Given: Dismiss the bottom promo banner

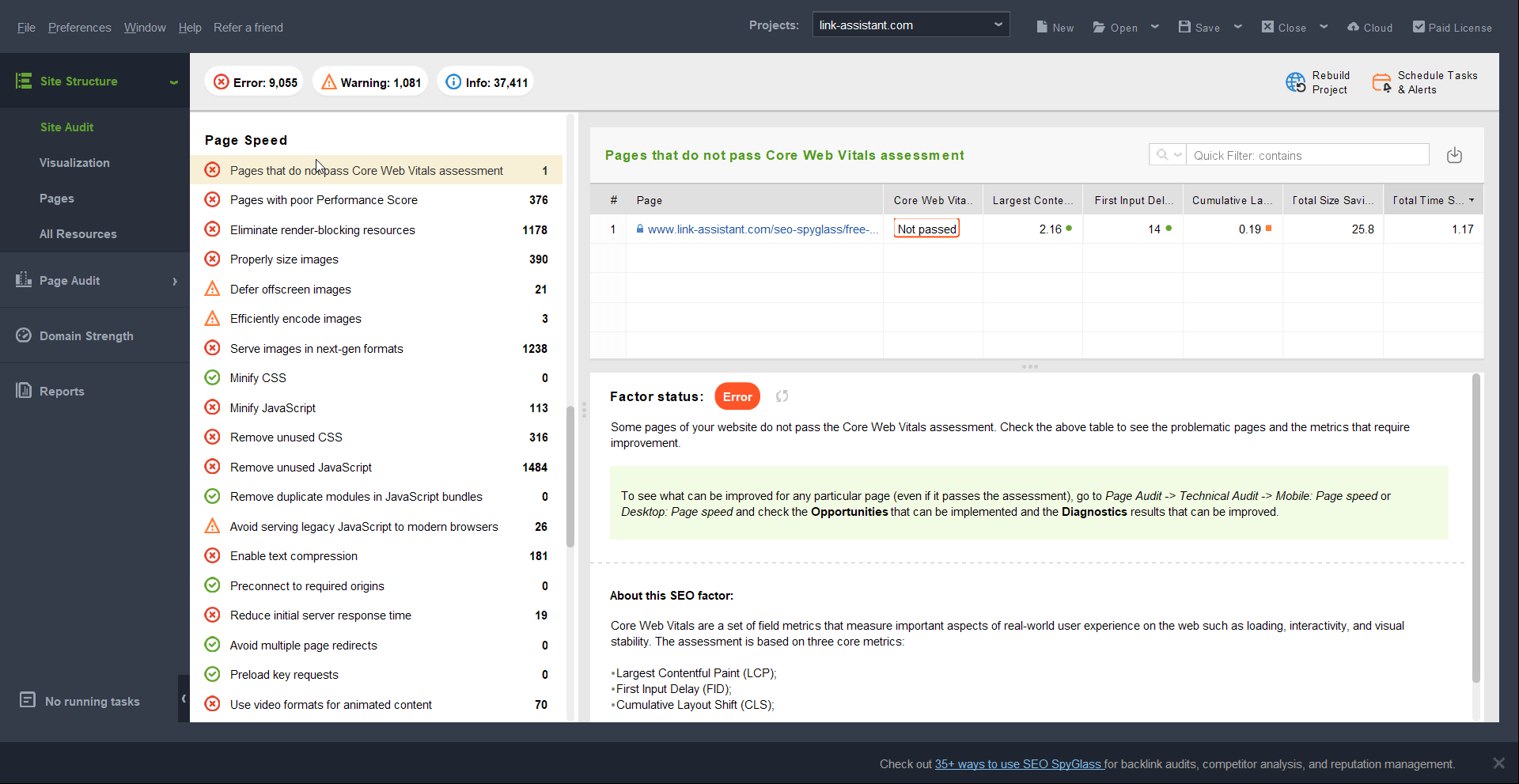Looking at the screenshot, I should 1498,763.
